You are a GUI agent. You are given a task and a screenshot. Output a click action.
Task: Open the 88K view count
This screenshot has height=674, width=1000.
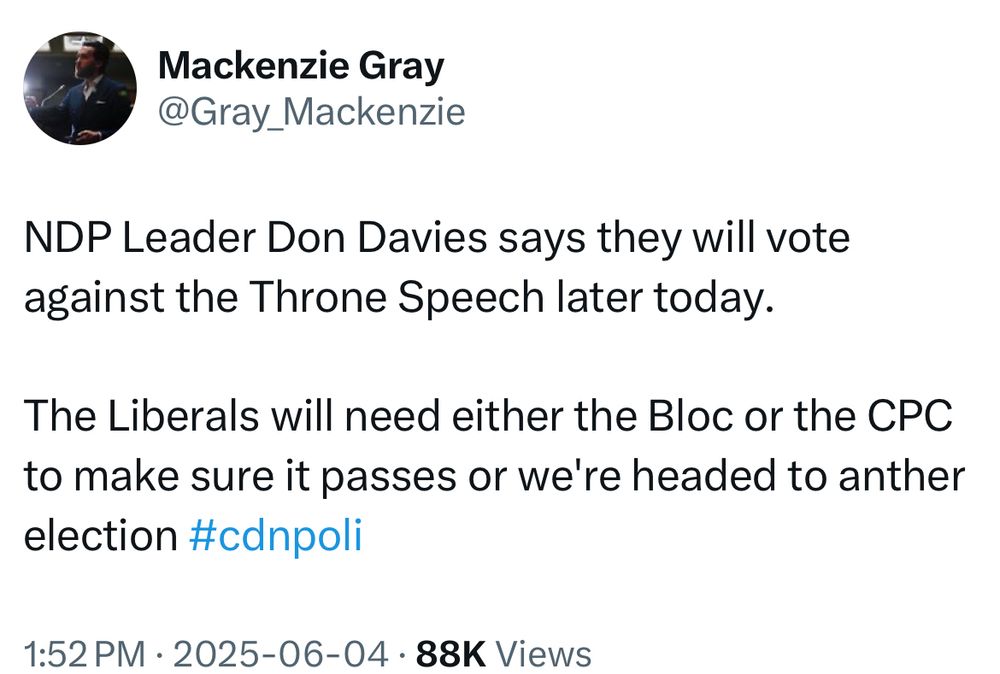pyautogui.click(x=451, y=655)
